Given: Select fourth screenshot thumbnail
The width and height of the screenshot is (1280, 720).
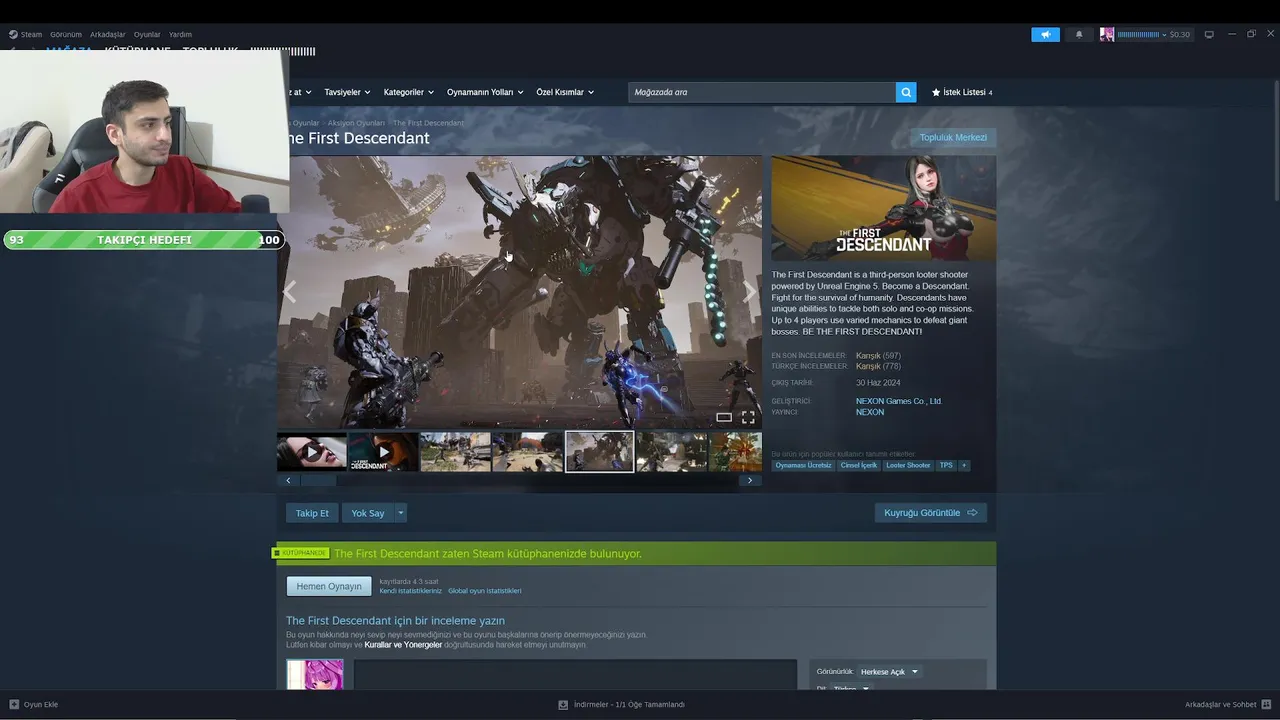Looking at the screenshot, I should point(528,452).
